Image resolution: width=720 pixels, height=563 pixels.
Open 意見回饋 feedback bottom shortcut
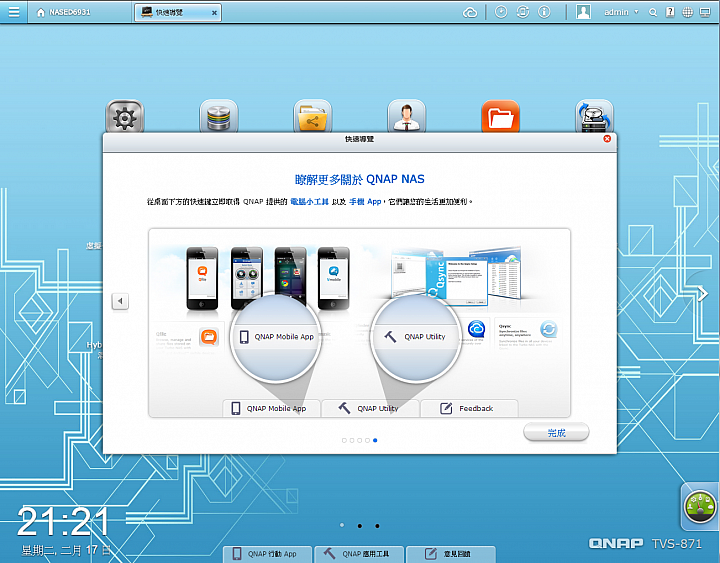point(450,554)
